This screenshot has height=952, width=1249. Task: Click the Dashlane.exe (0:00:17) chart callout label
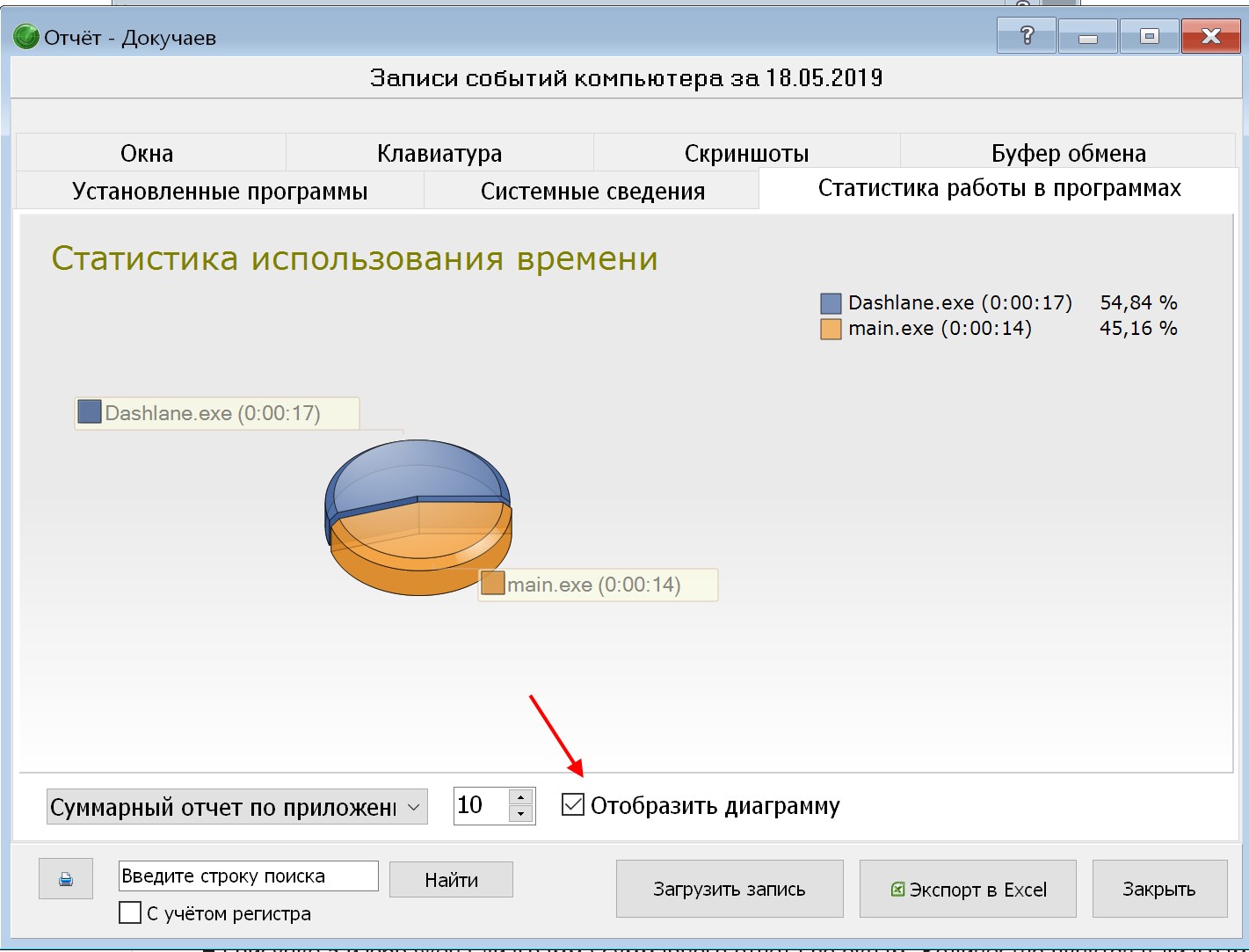[217, 413]
